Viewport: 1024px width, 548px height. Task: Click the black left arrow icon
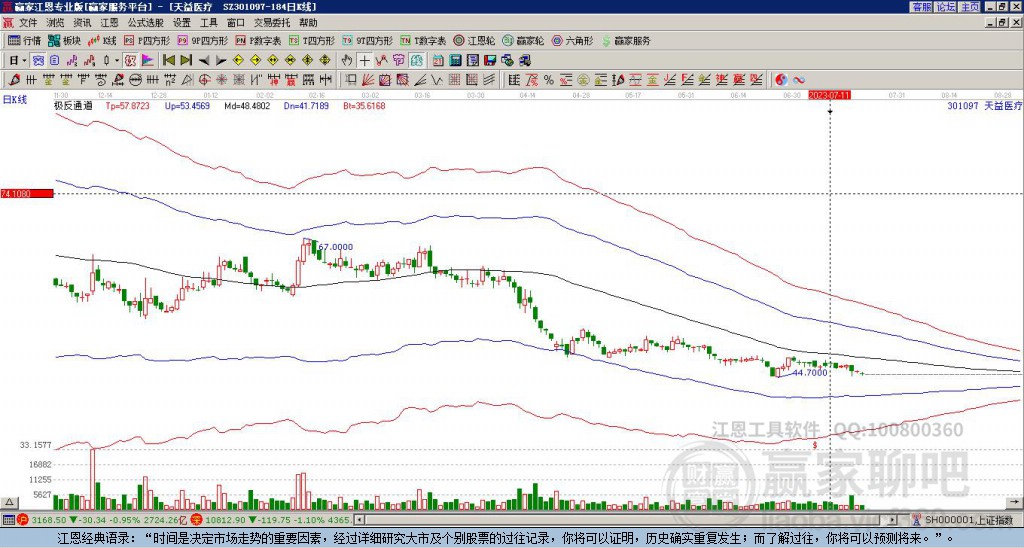[x=204, y=61]
